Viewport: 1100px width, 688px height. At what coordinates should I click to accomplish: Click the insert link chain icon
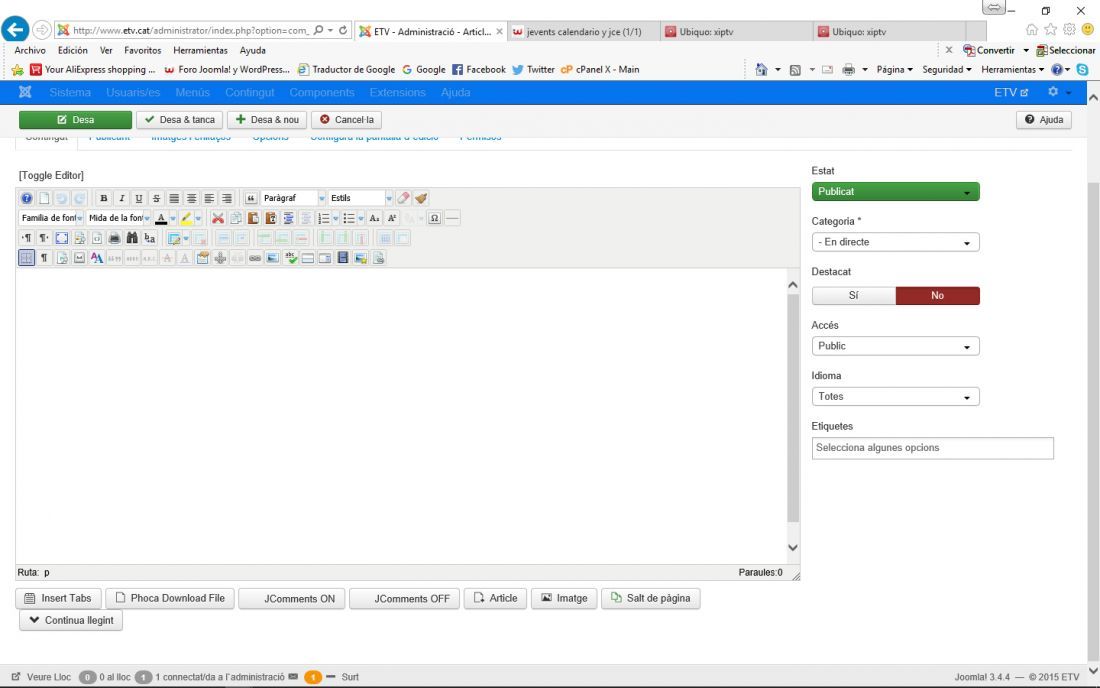[255, 258]
